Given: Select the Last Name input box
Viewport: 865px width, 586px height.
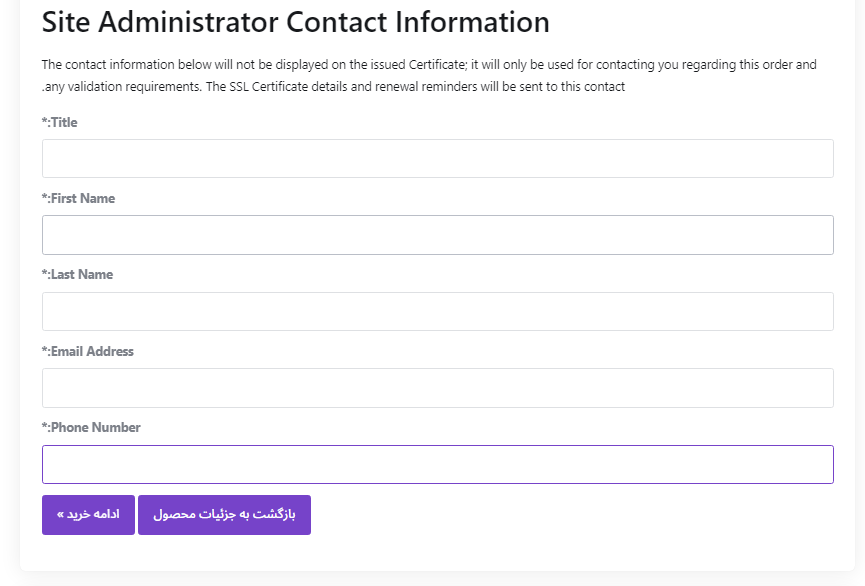Looking at the screenshot, I should [437, 311].
